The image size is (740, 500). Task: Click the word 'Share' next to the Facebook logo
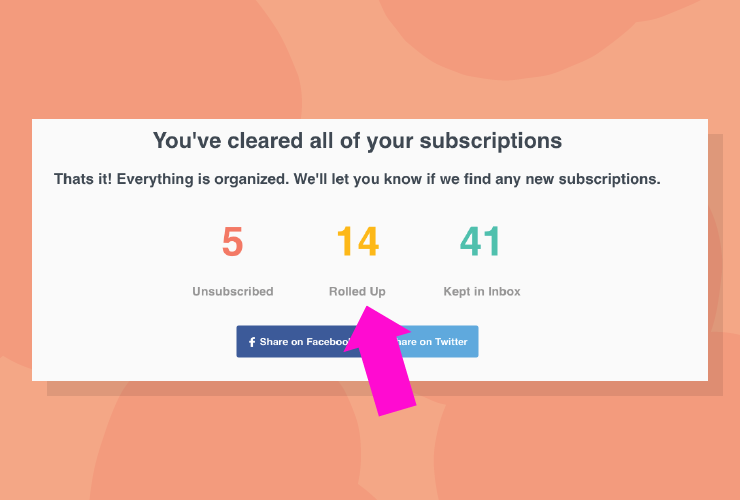pos(272,341)
